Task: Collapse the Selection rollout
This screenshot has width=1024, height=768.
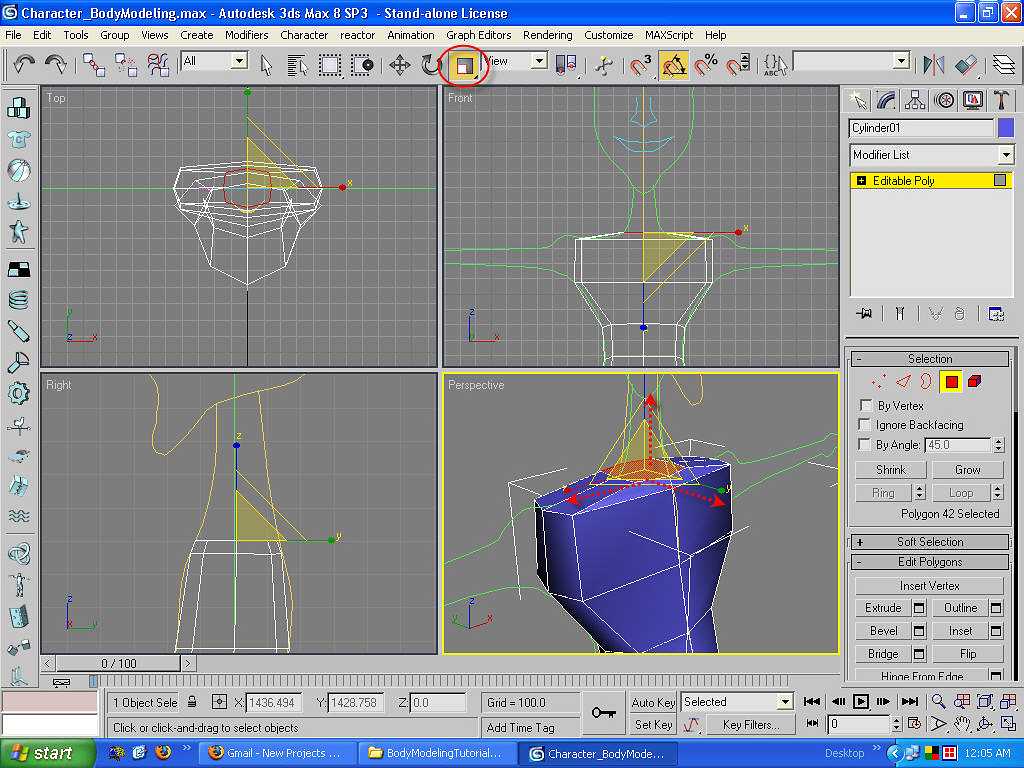Action: [x=930, y=359]
